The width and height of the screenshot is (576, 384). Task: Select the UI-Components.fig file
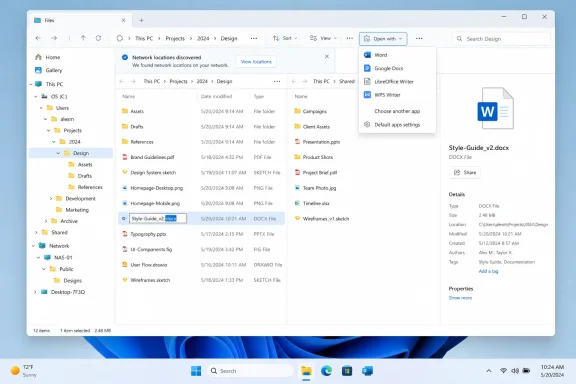[151, 250]
